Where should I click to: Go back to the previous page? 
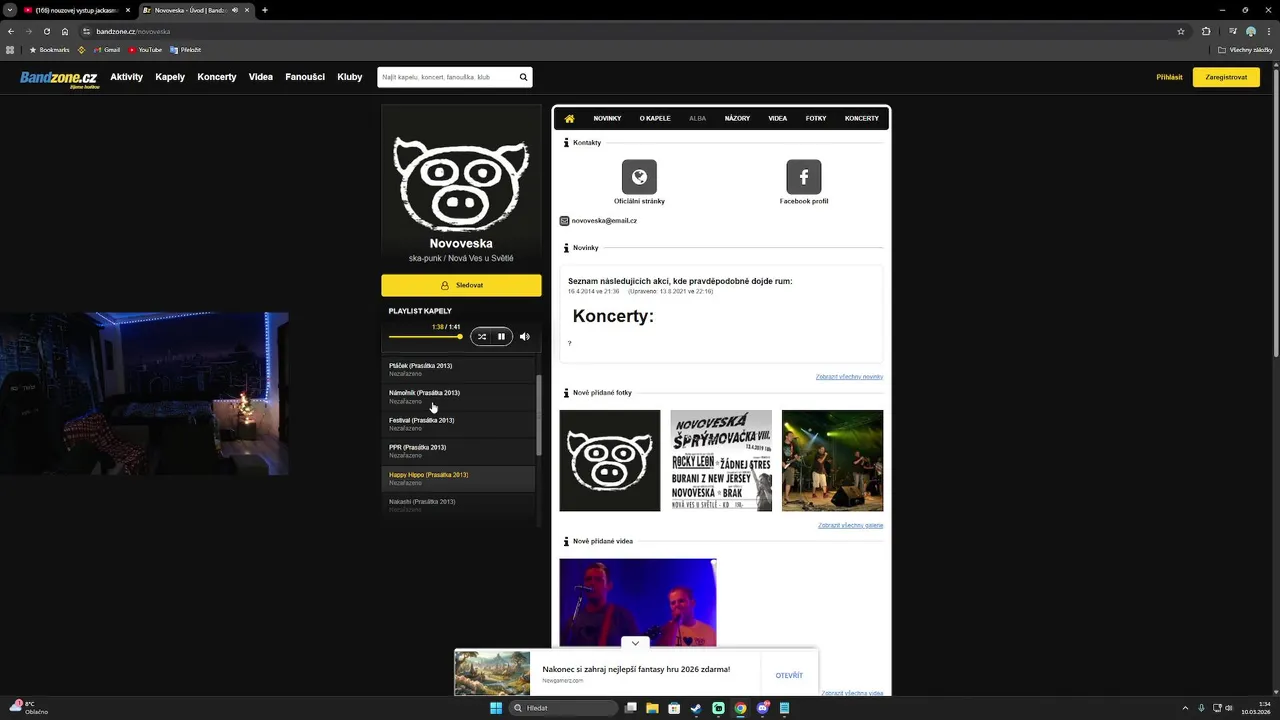coord(10,31)
